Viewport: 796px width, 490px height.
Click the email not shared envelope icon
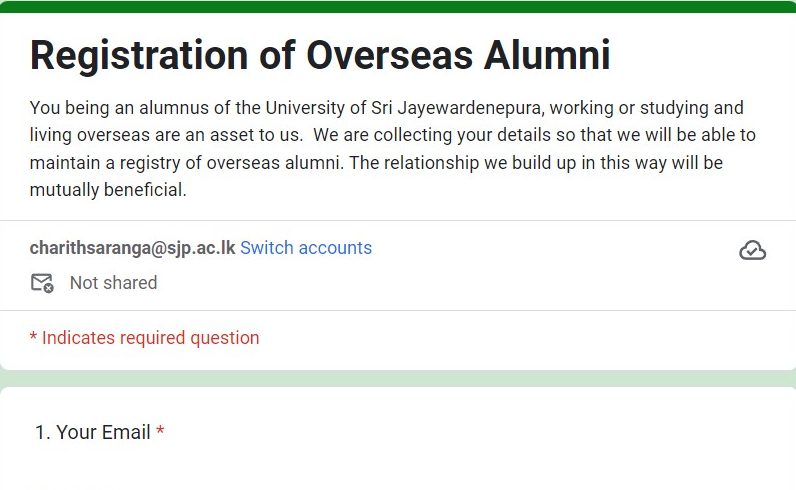coord(42,283)
